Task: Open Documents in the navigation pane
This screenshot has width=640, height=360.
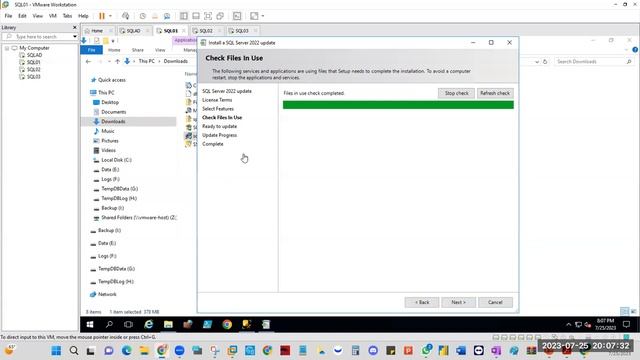Action: (113, 112)
